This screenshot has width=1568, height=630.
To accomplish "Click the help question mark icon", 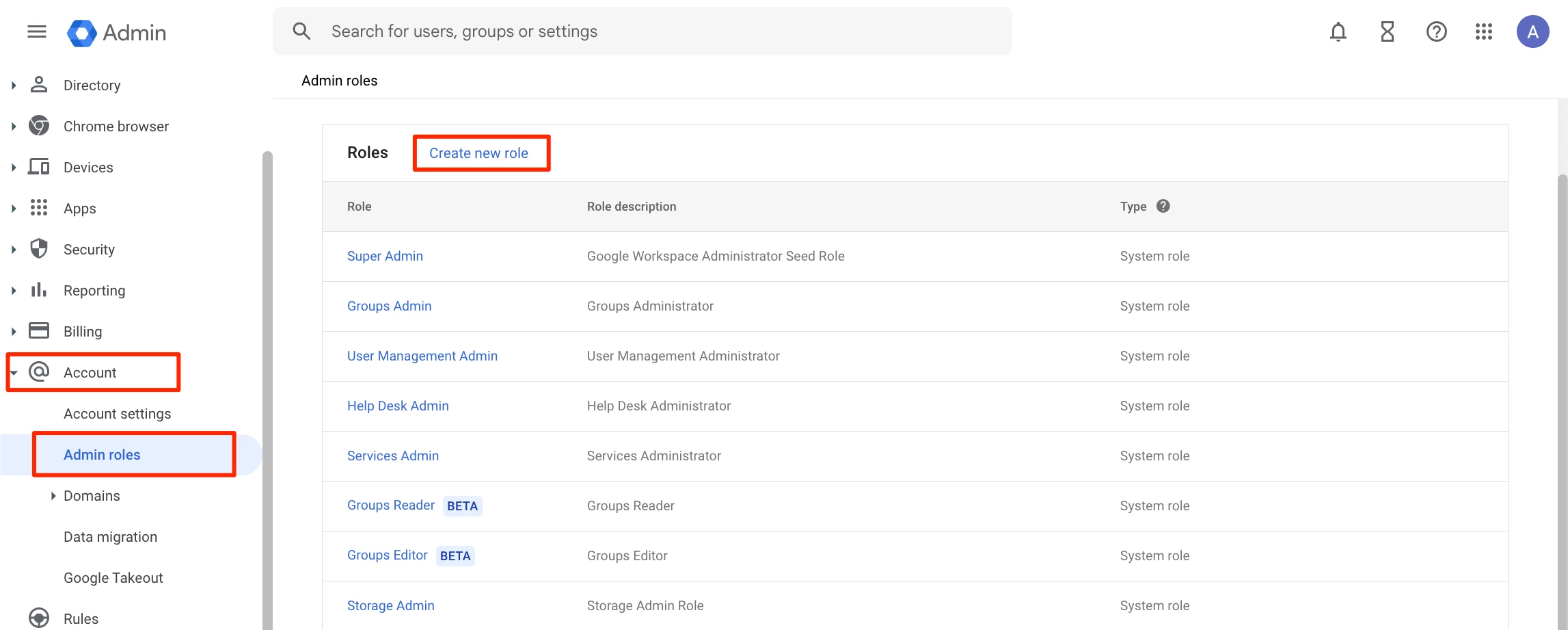I will click(1436, 31).
